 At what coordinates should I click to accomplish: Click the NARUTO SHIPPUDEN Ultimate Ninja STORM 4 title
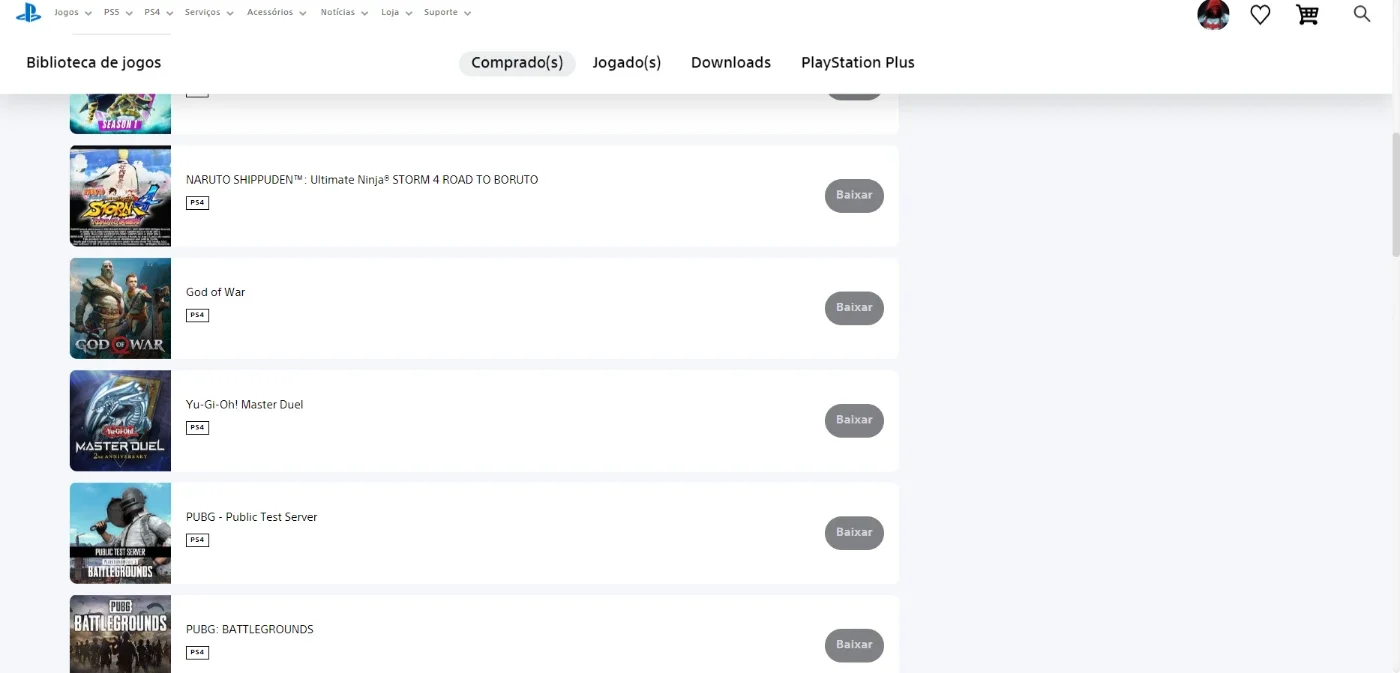[362, 180]
